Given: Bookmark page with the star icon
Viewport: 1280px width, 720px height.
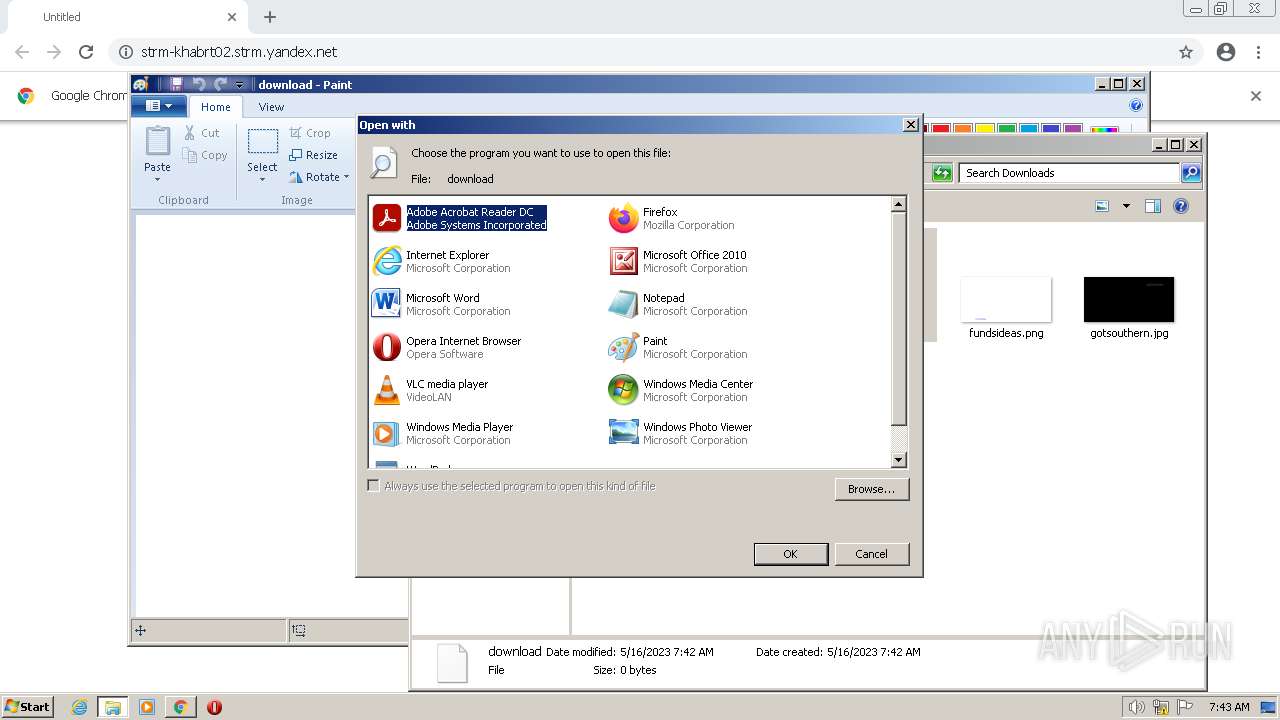Looking at the screenshot, I should (x=1186, y=52).
